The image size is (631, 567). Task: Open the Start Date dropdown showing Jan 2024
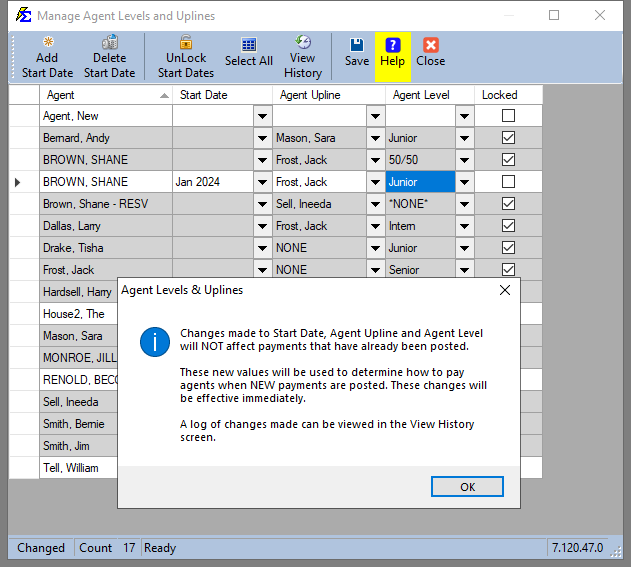click(262, 182)
